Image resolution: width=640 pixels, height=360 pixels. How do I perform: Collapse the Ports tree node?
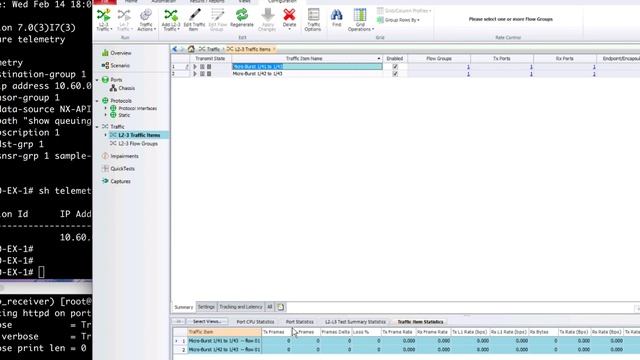(x=97, y=80)
